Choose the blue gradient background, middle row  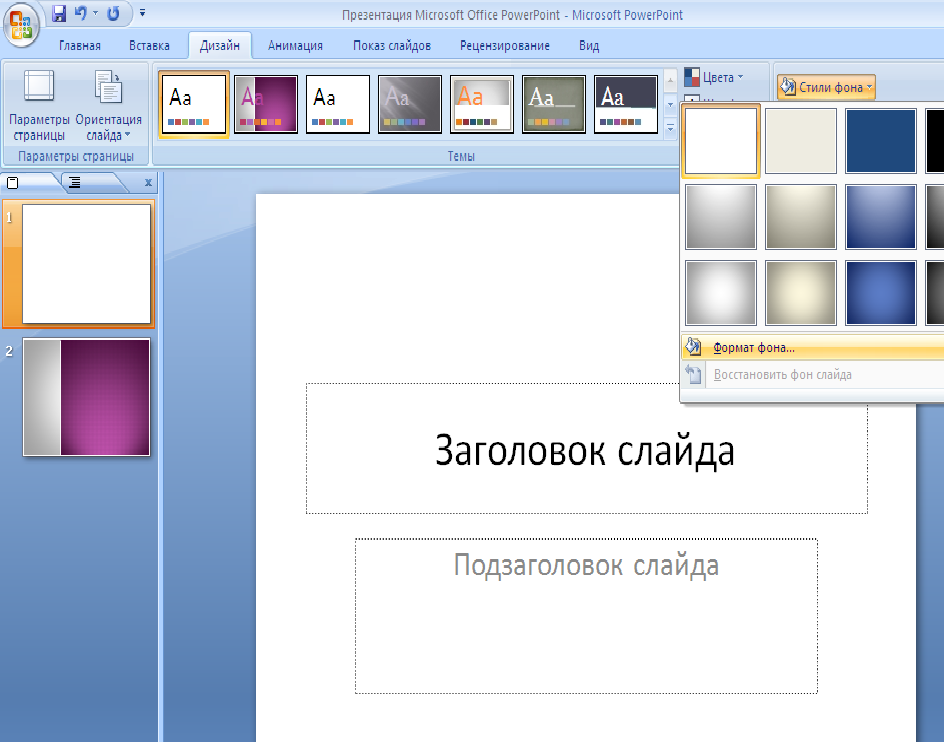click(x=881, y=217)
